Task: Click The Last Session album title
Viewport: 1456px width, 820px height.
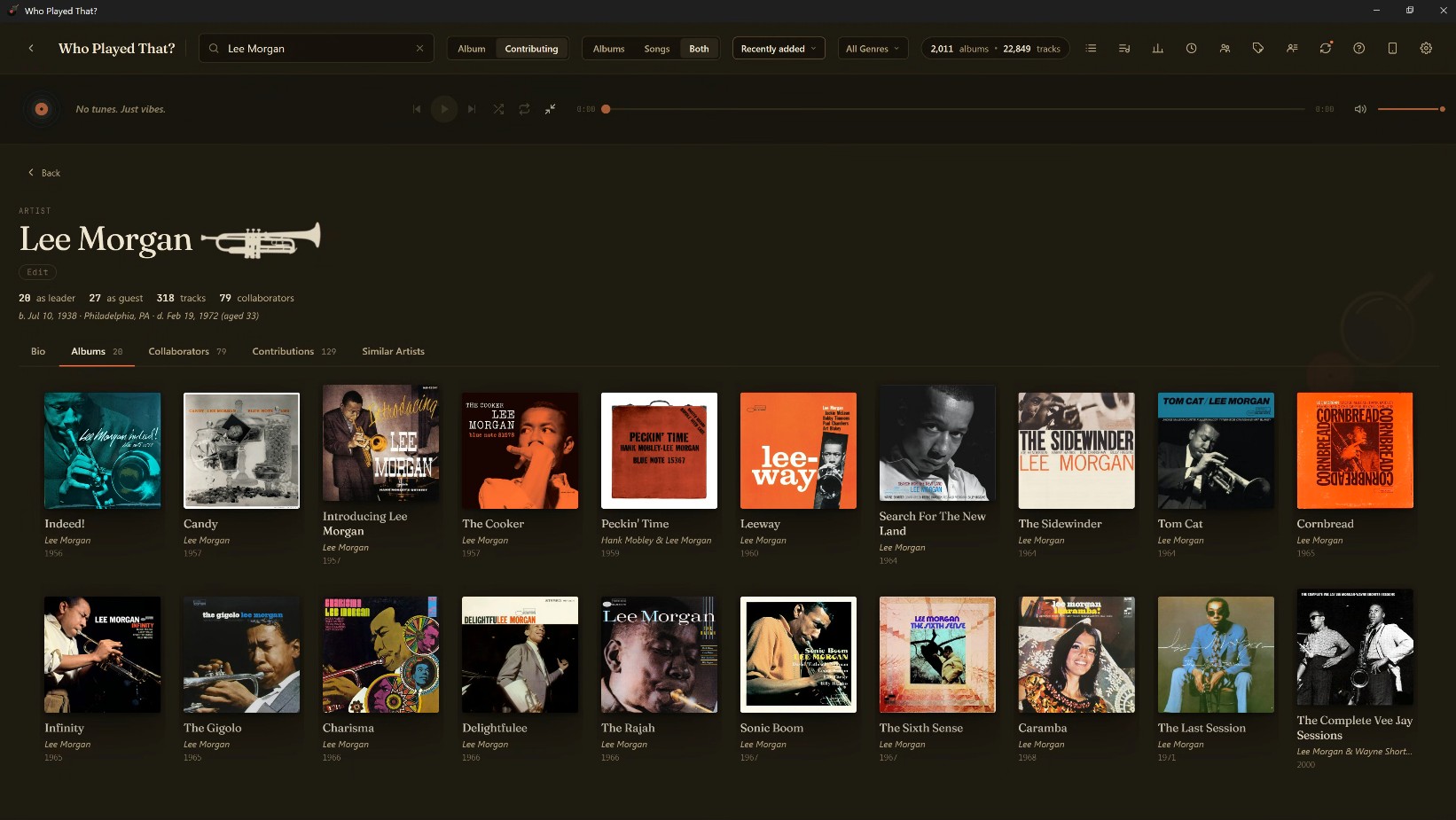Action: click(1202, 728)
